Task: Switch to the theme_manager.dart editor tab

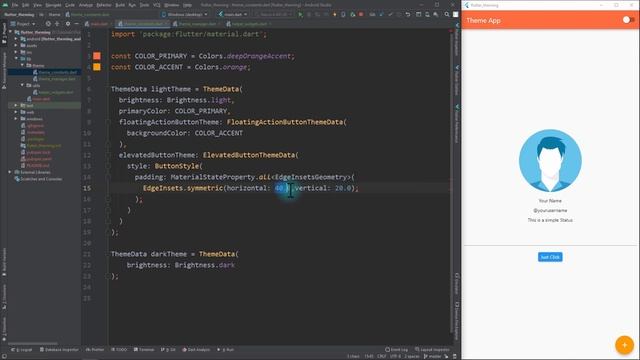Action: click(x=197, y=24)
